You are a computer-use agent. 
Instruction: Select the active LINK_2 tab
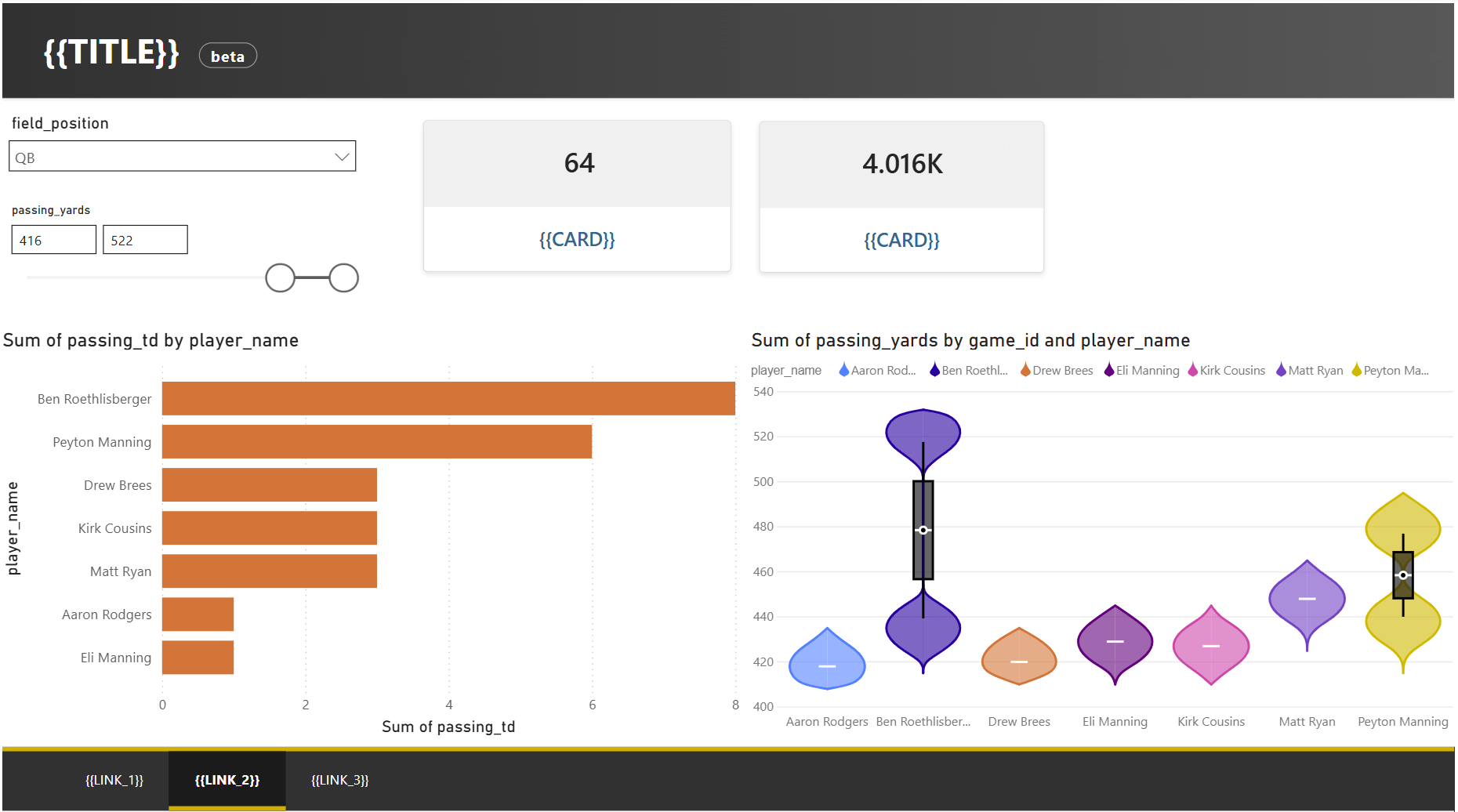(x=227, y=780)
